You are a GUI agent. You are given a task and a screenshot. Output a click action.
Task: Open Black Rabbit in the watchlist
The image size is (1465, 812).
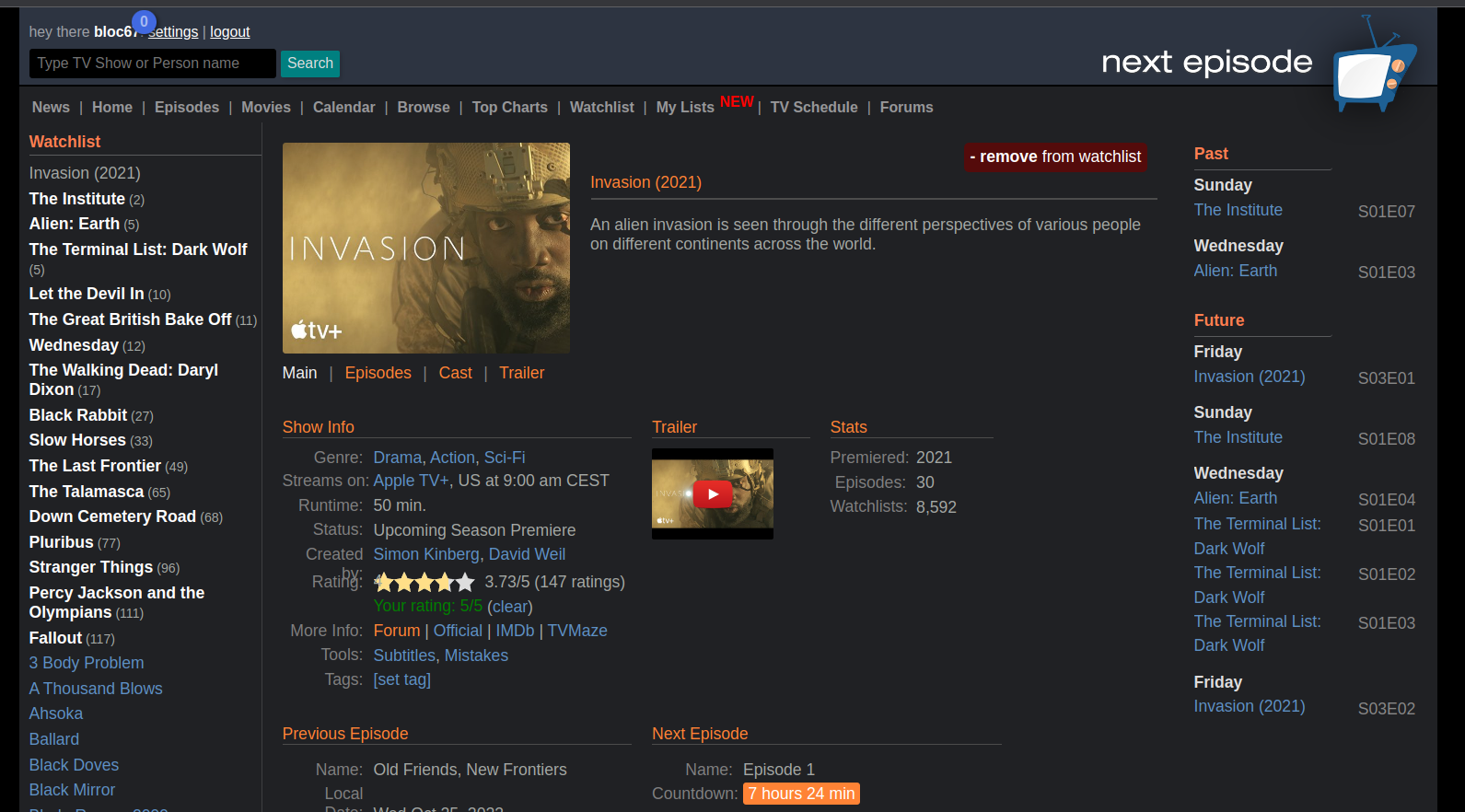[x=78, y=415]
